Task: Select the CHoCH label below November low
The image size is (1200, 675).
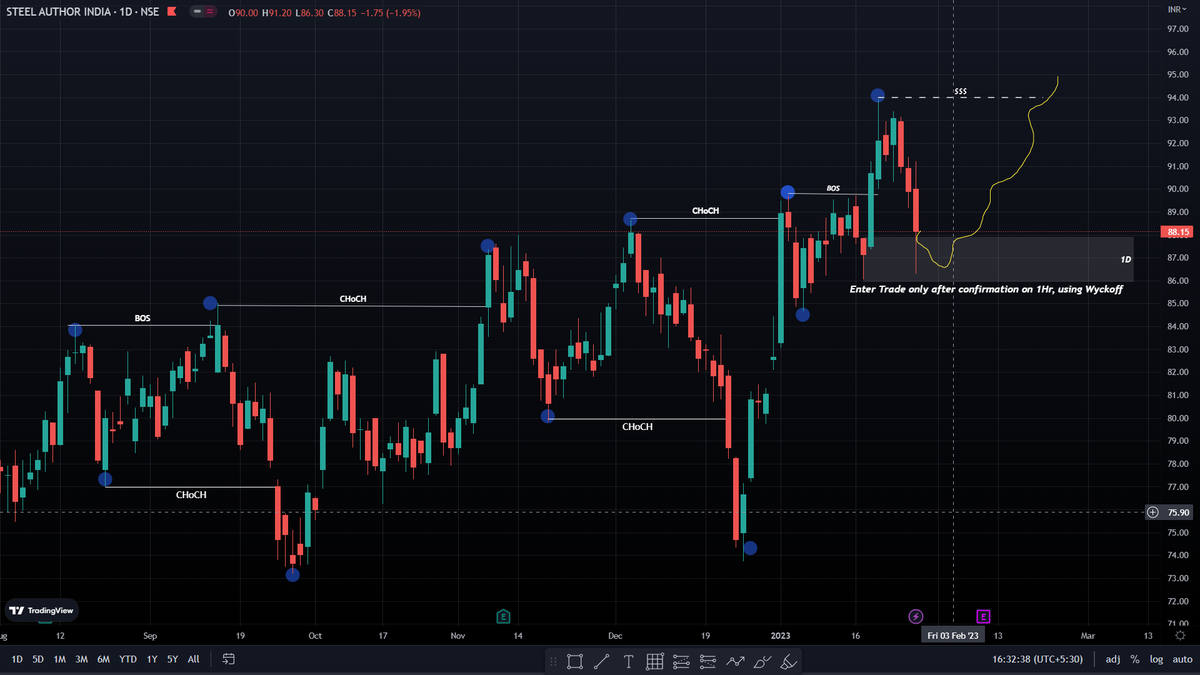Action: [x=637, y=426]
